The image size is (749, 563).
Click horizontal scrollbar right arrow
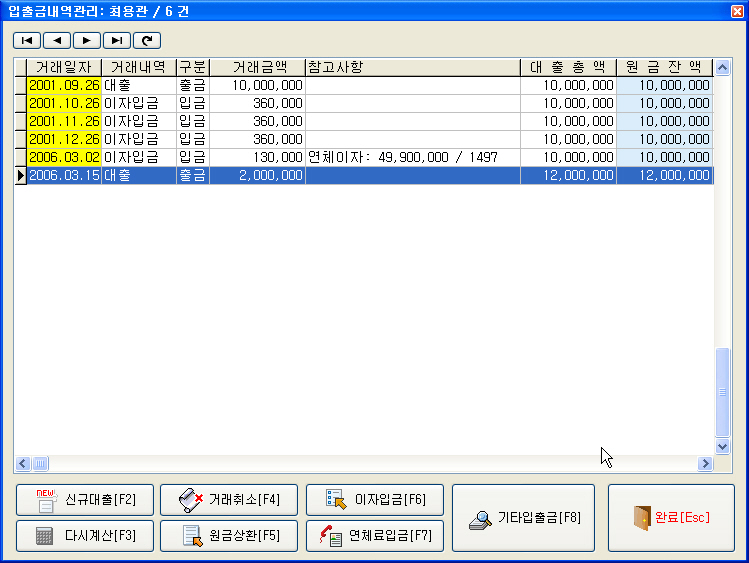coord(705,464)
